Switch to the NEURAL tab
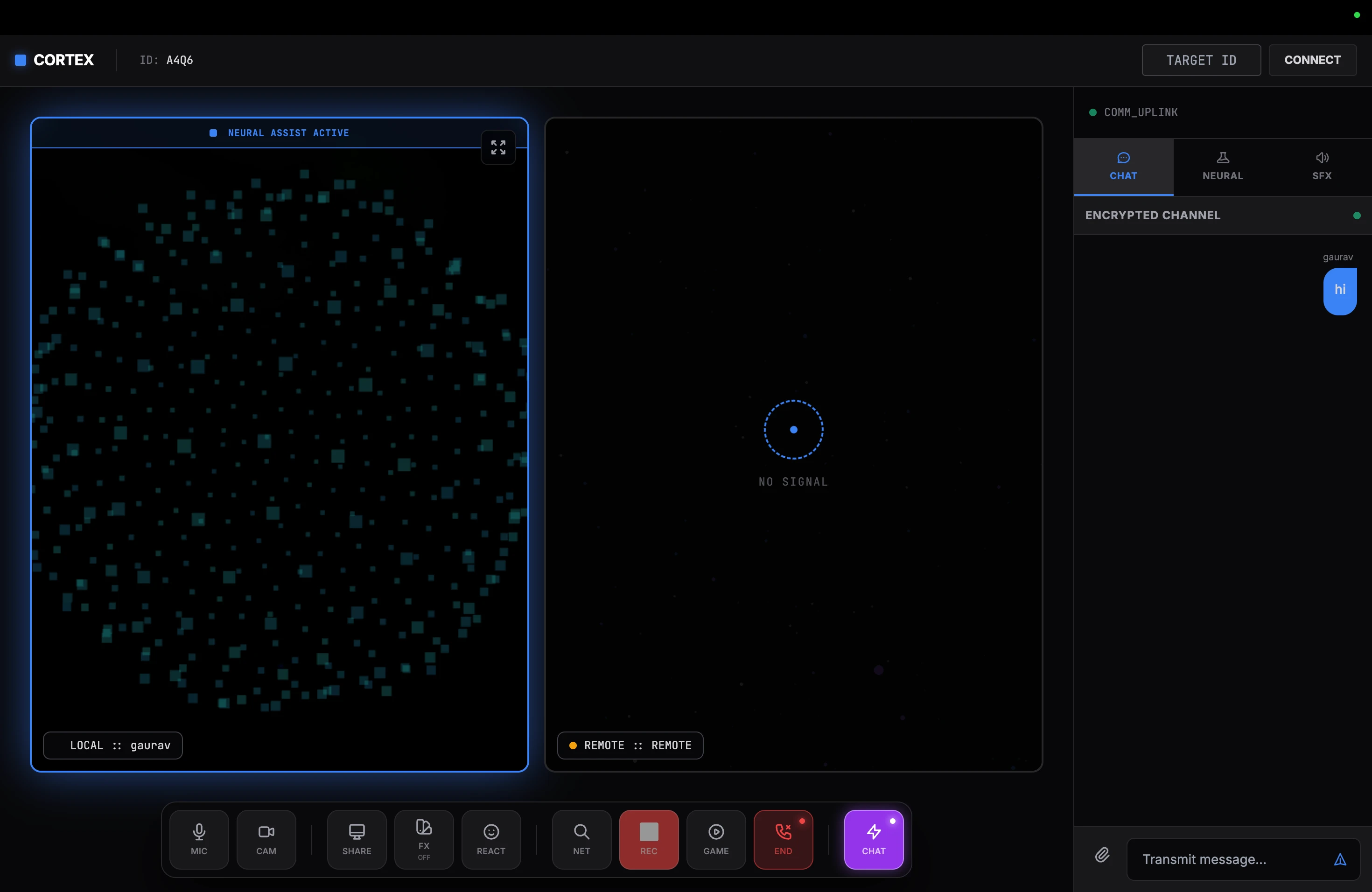Viewport: 1372px width, 892px height. tap(1223, 167)
